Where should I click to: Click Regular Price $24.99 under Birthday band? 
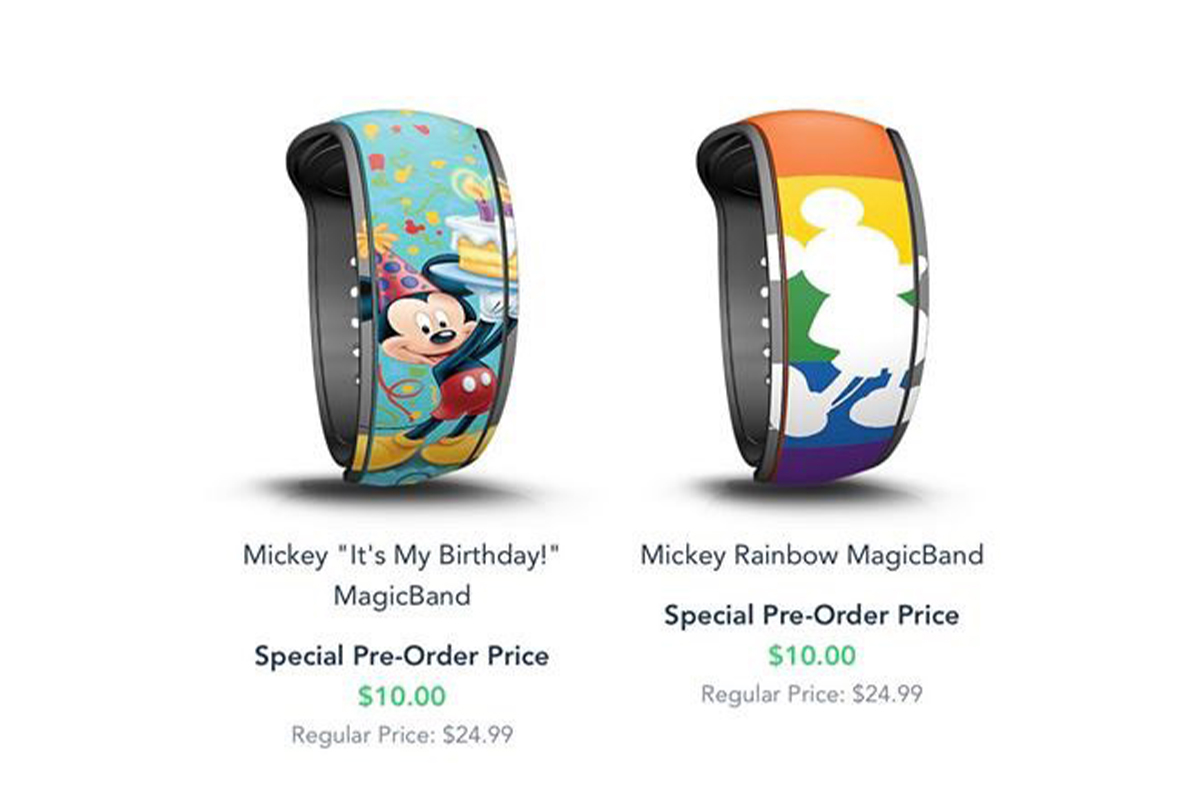pos(402,735)
